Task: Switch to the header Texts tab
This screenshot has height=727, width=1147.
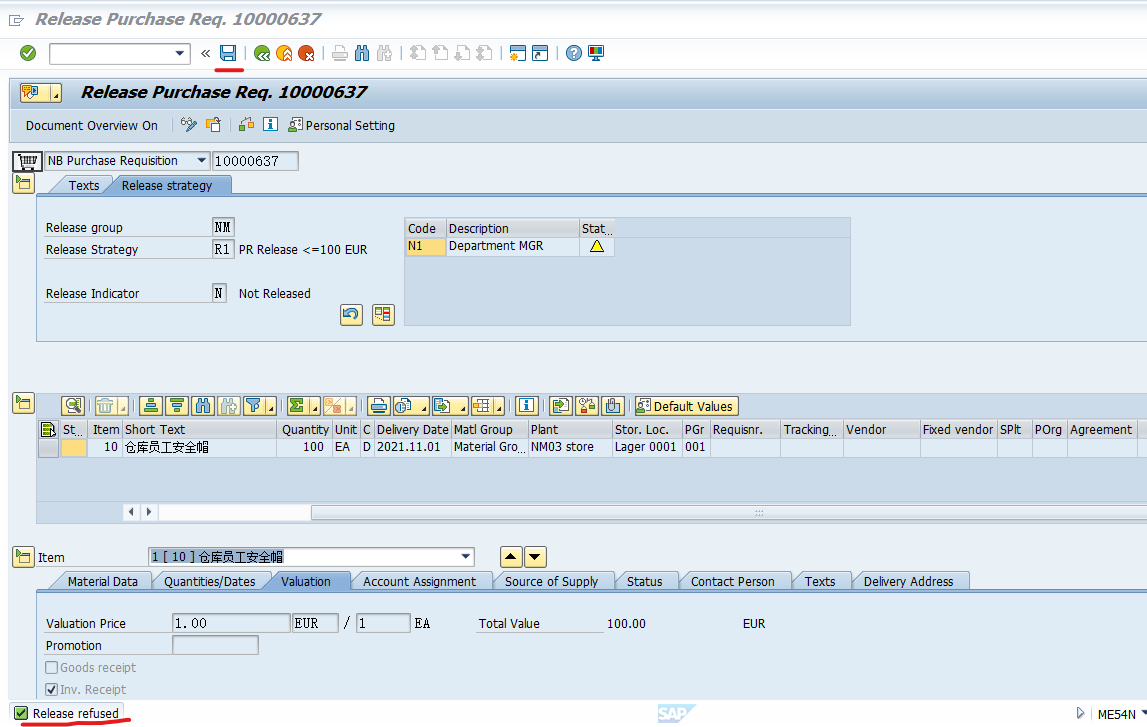Action: coord(83,186)
